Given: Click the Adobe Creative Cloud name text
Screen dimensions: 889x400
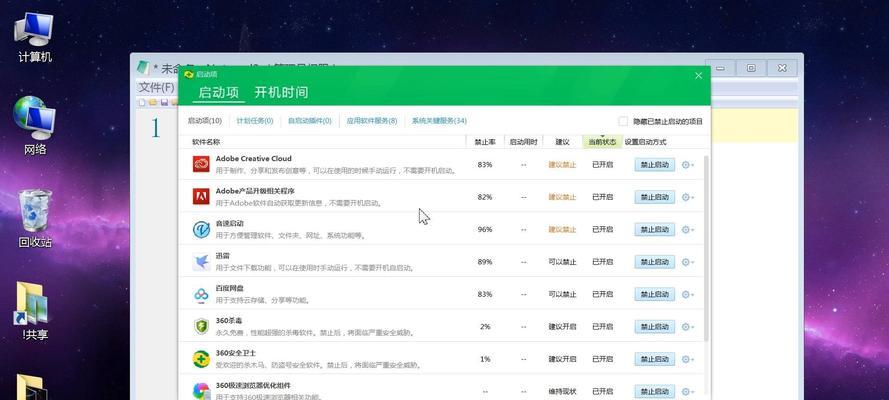Looking at the screenshot, I should (x=253, y=159).
